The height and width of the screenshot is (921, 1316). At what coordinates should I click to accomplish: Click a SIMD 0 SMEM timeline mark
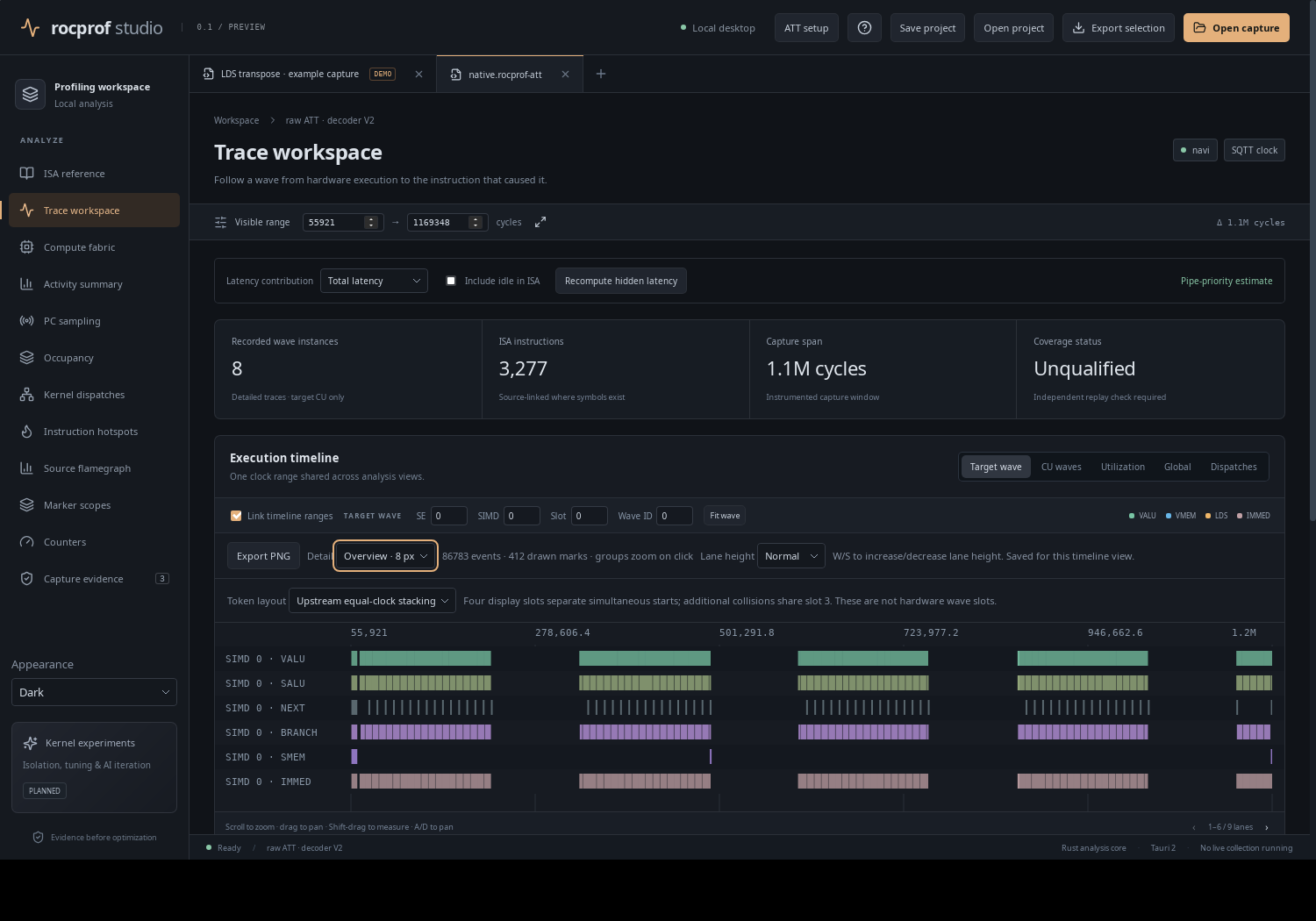[354, 756]
